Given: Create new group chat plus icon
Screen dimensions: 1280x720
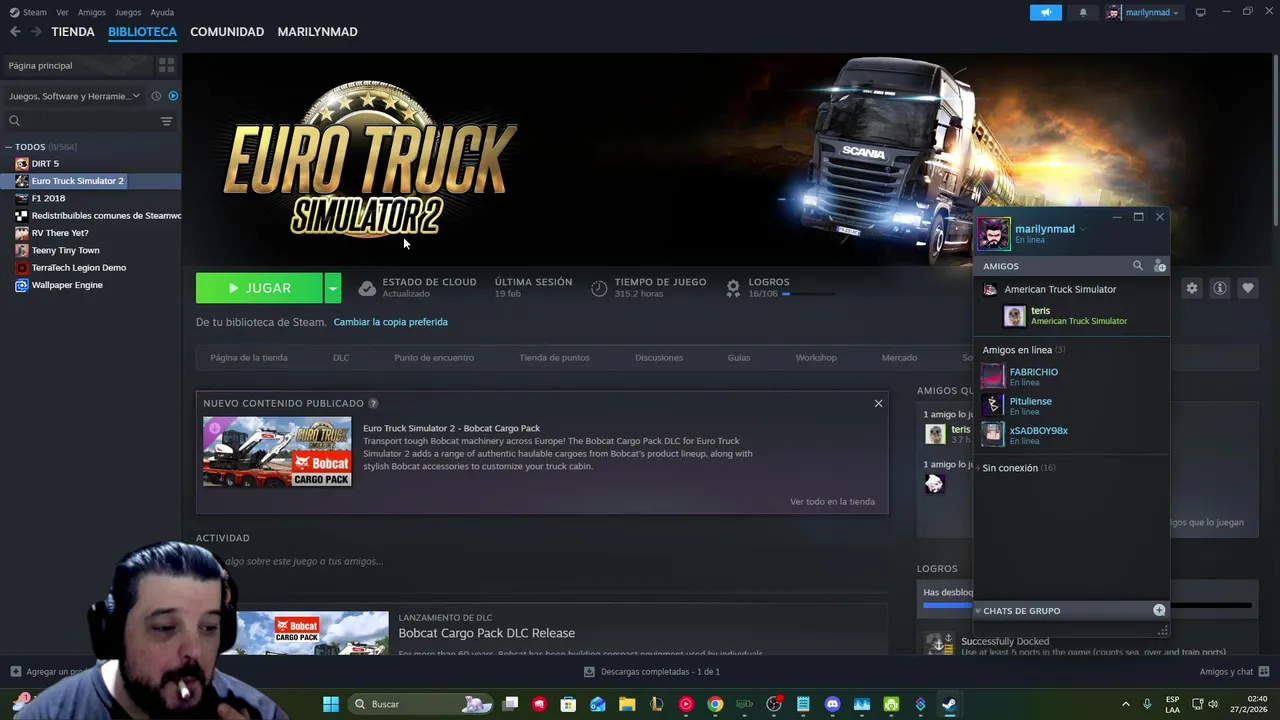Looking at the screenshot, I should coord(1159,610).
